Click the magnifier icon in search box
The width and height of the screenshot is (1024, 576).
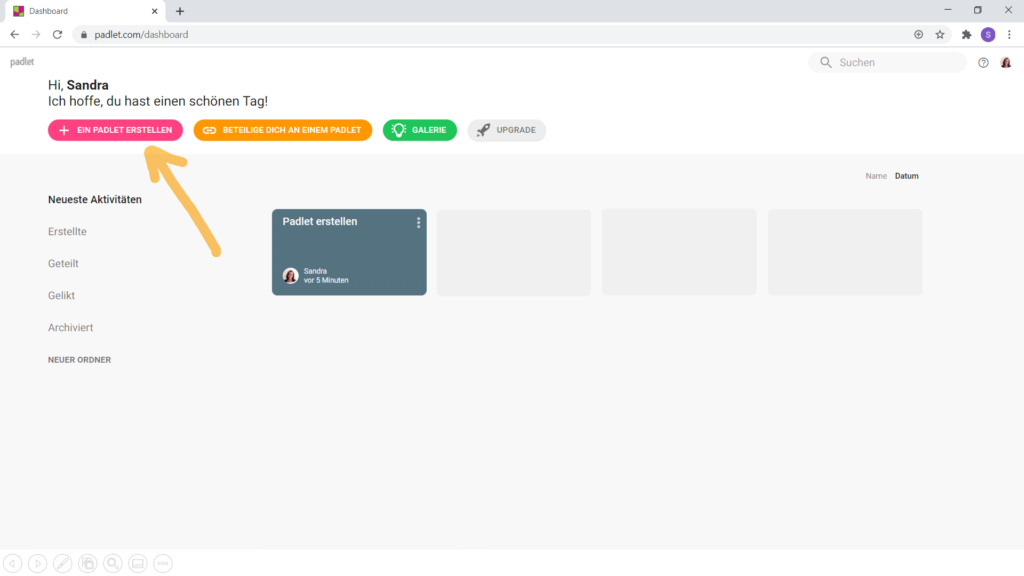[826, 62]
